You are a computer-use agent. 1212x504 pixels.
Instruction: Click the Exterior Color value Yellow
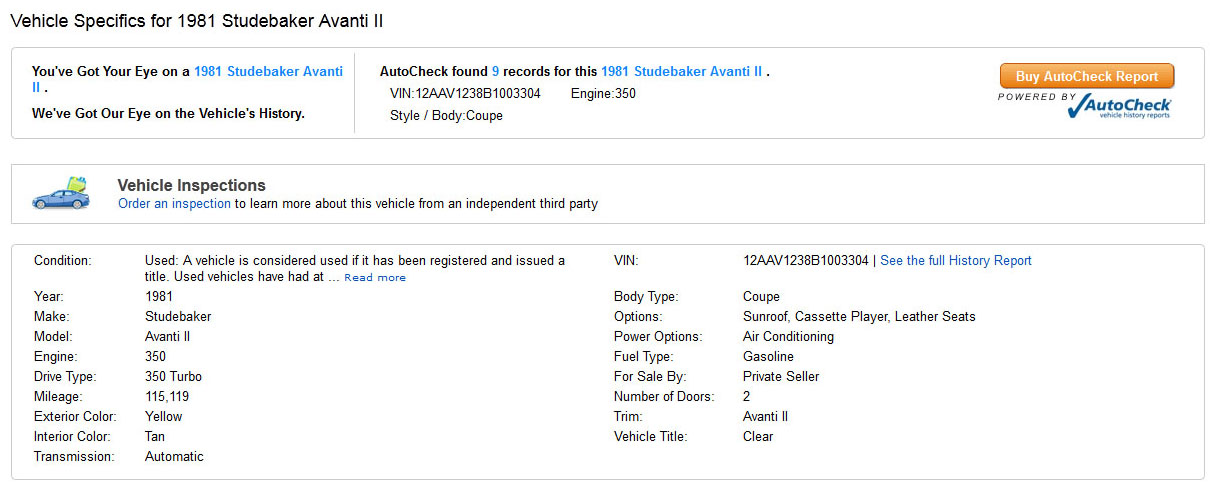[x=164, y=417]
